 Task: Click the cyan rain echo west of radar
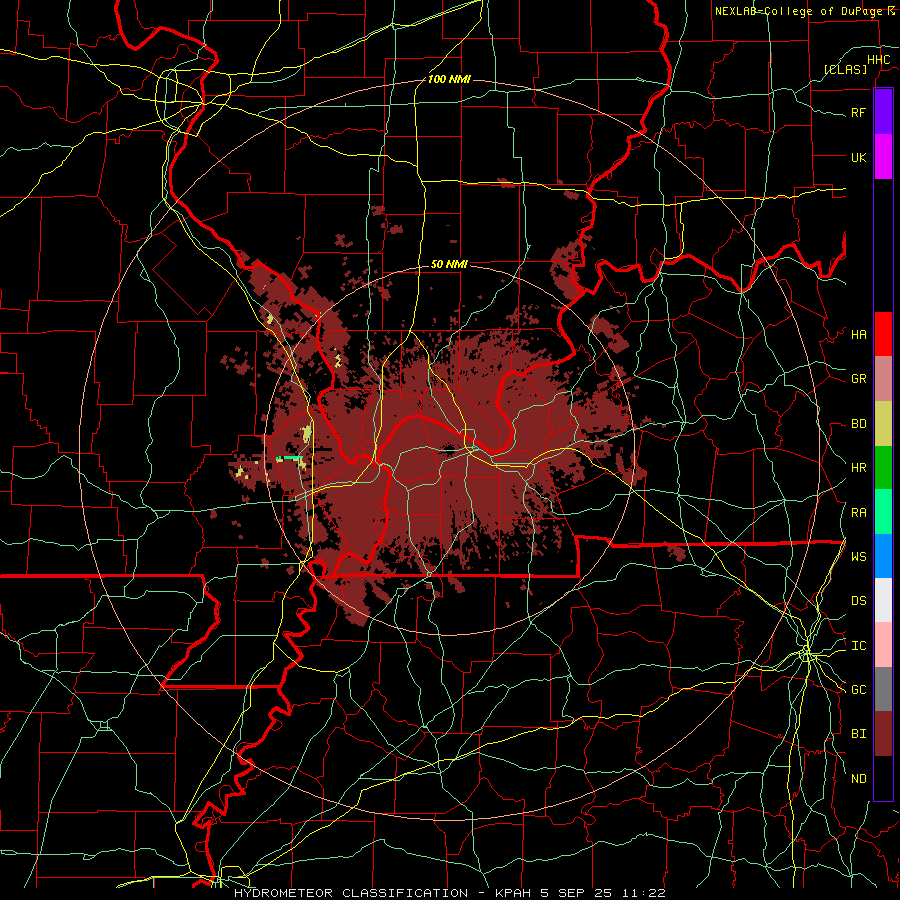[290, 458]
